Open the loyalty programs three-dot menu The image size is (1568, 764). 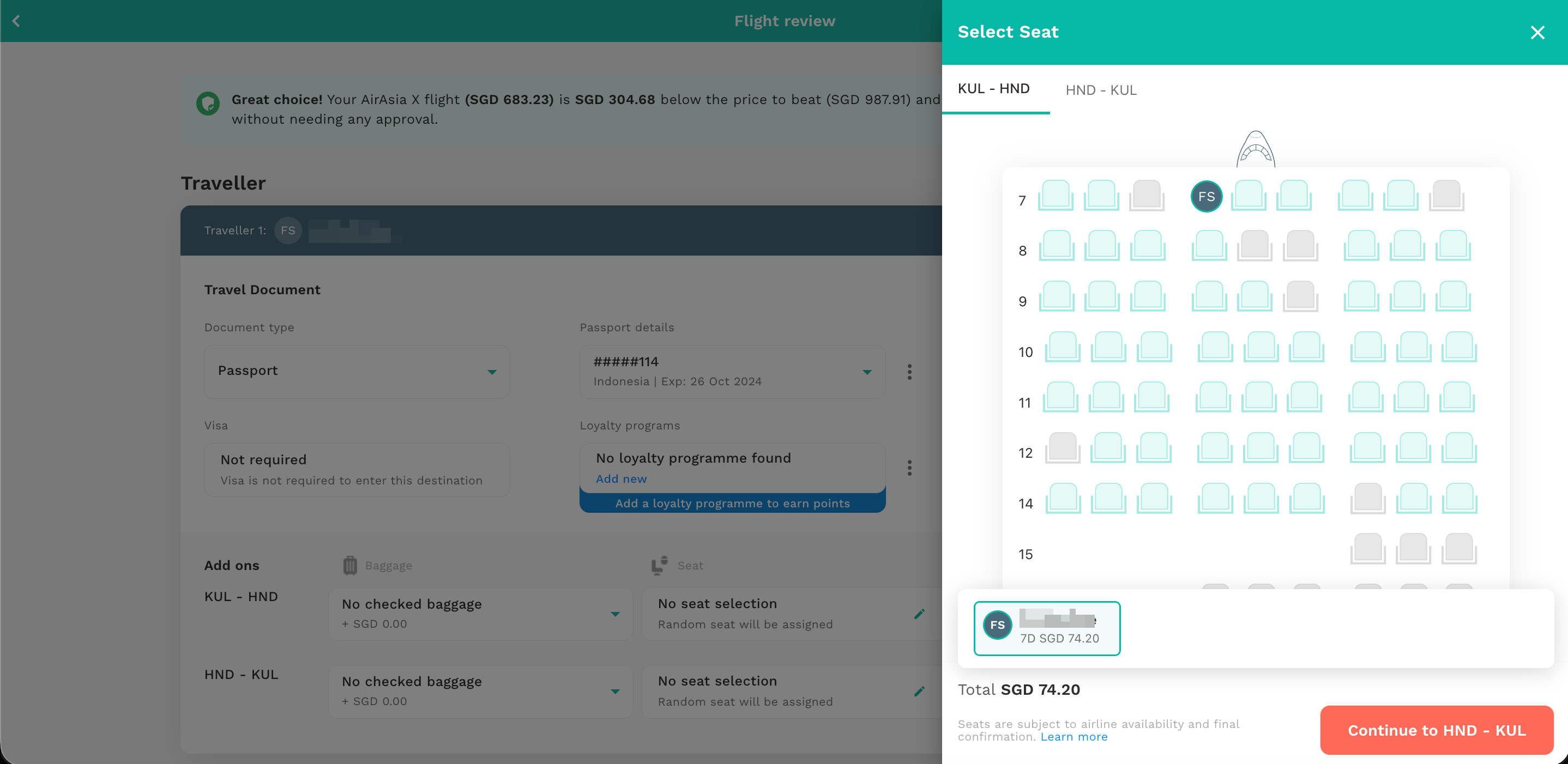tap(909, 468)
